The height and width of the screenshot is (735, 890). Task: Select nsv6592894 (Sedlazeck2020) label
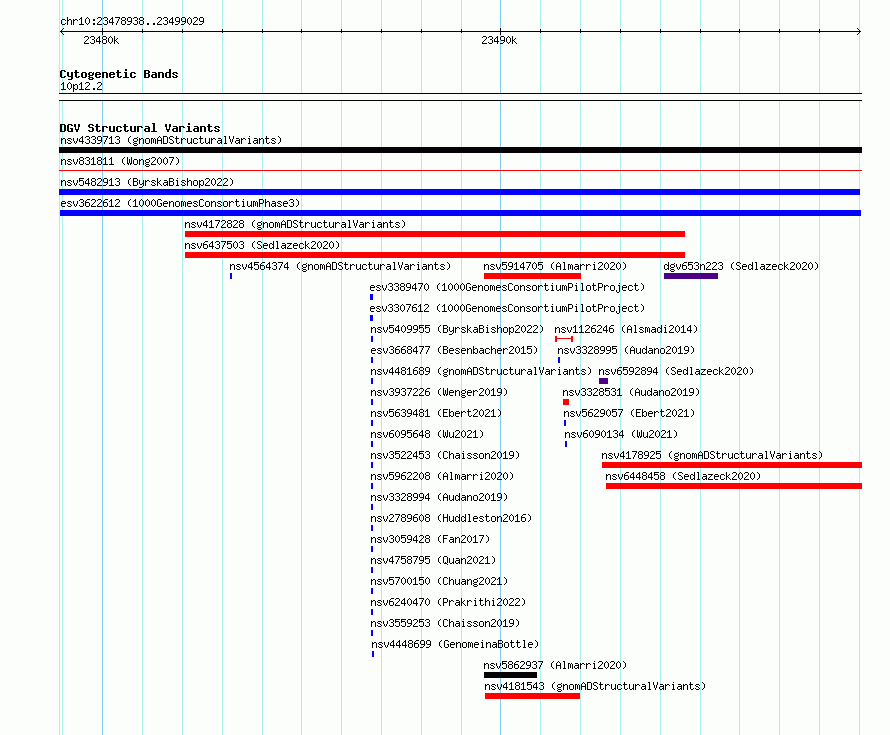tap(676, 371)
